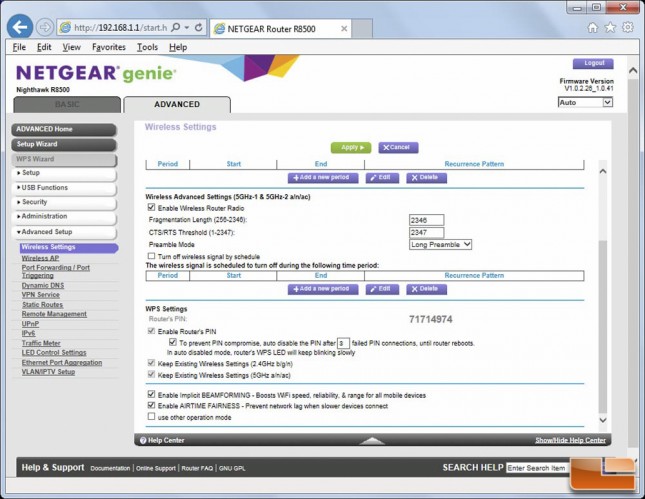
Task: Open the WPS Wizard
Action: pyautogui.click(x=64, y=159)
